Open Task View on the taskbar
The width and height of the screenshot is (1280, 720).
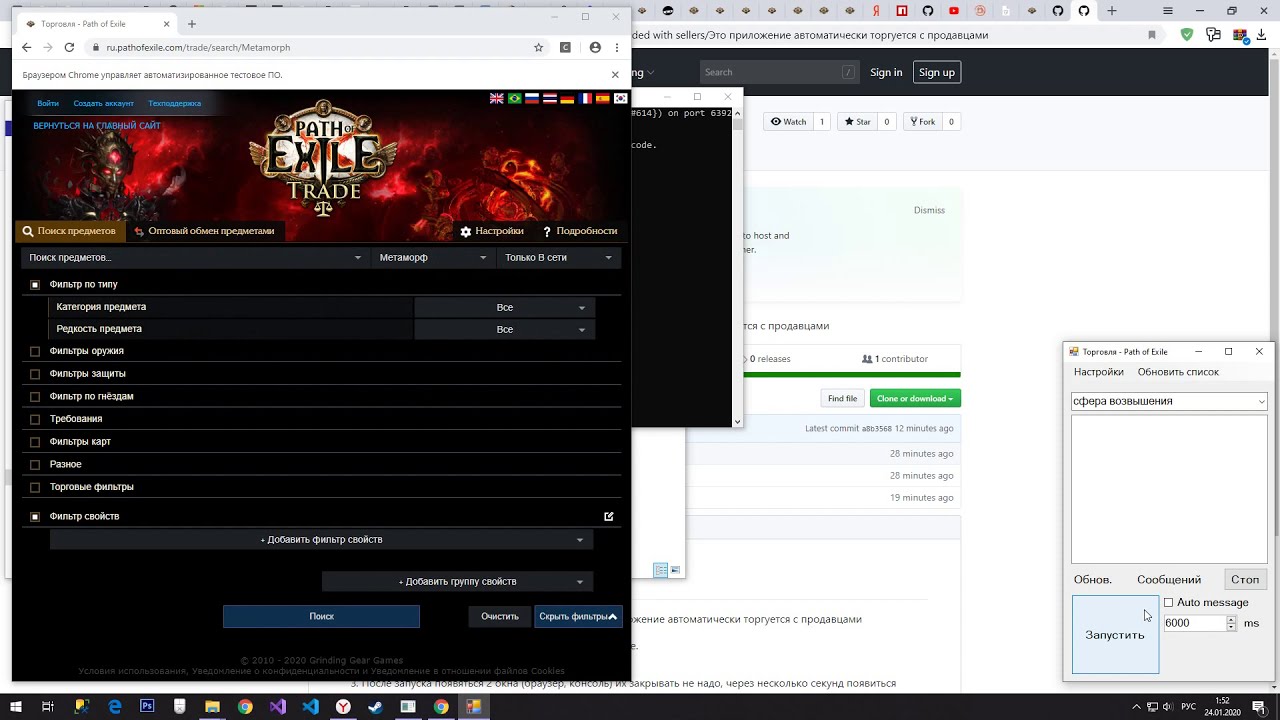[x=48, y=706]
